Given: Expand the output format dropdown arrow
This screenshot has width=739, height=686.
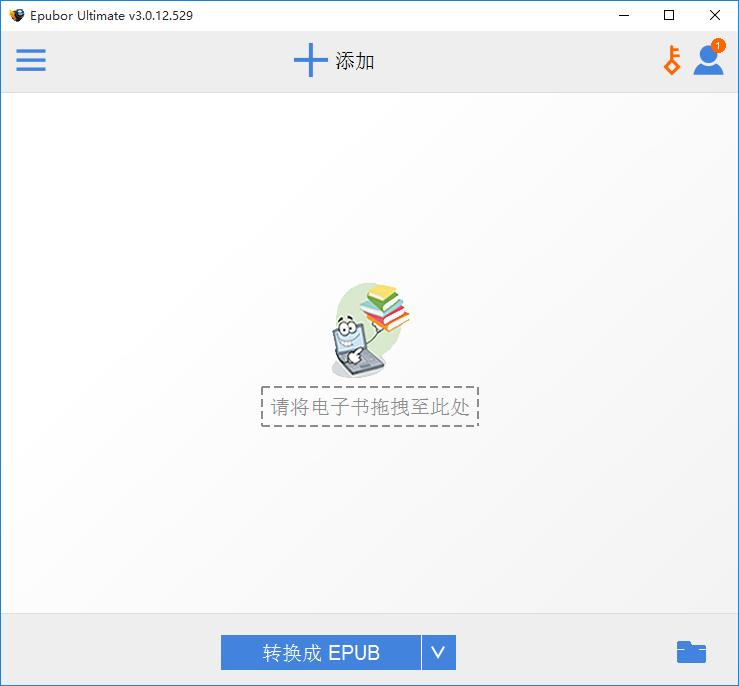Looking at the screenshot, I should click(438, 653).
